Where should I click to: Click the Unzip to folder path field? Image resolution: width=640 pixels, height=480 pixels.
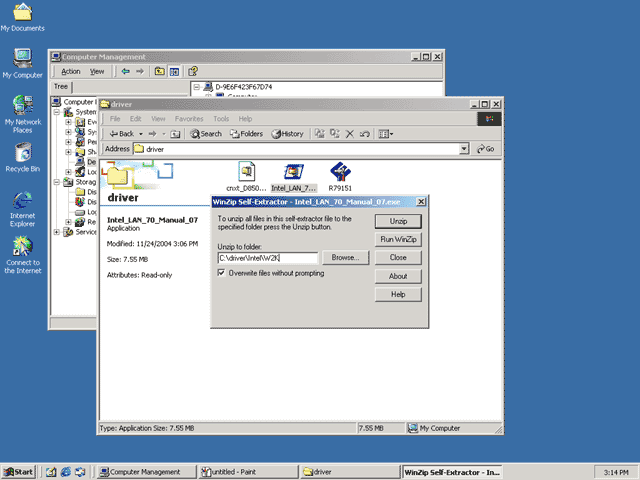click(268, 258)
